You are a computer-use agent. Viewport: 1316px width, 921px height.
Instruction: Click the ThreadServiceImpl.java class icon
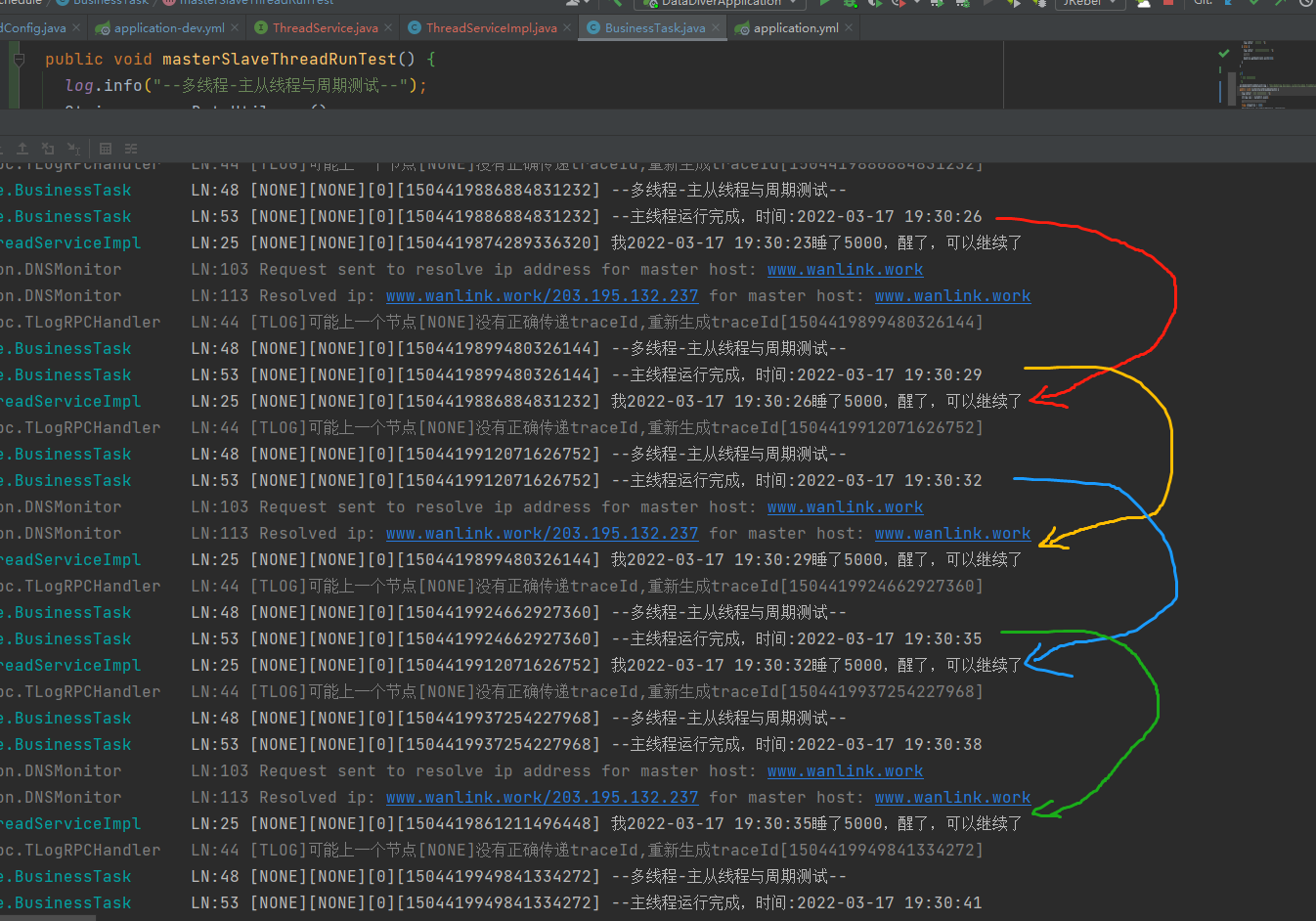coord(415,28)
